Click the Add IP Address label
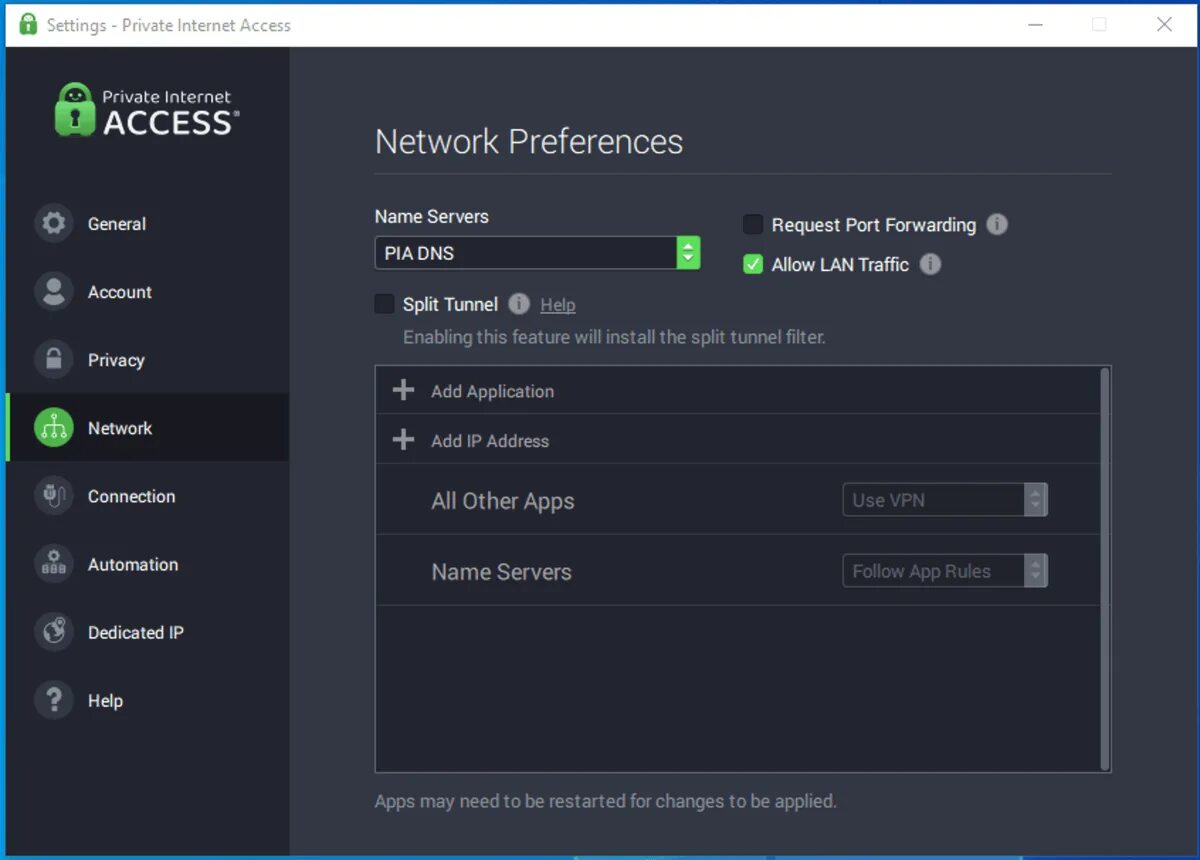Viewport: 1200px width, 860px height. pyautogui.click(x=490, y=441)
